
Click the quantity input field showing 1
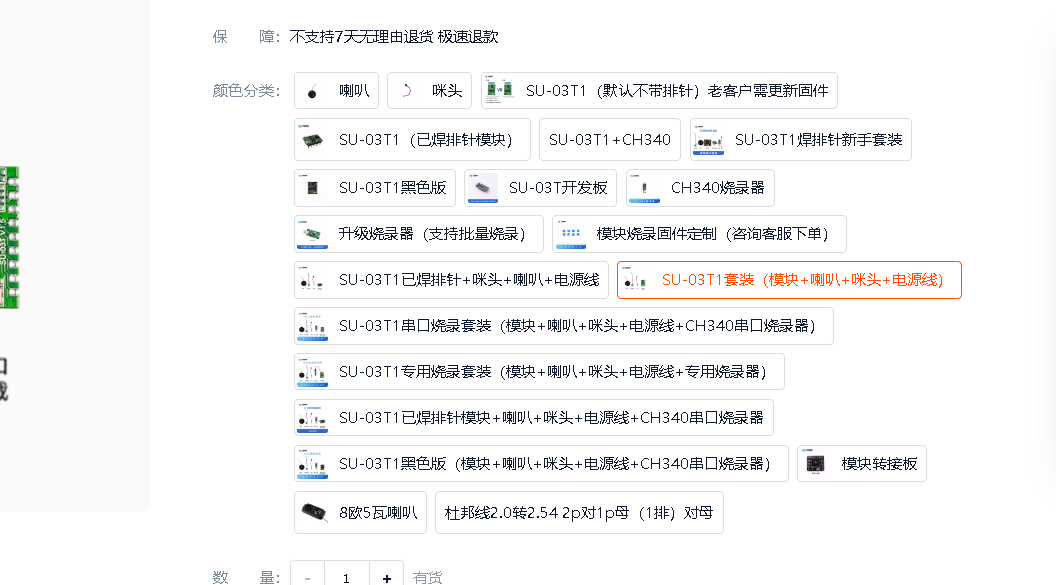click(x=346, y=577)
